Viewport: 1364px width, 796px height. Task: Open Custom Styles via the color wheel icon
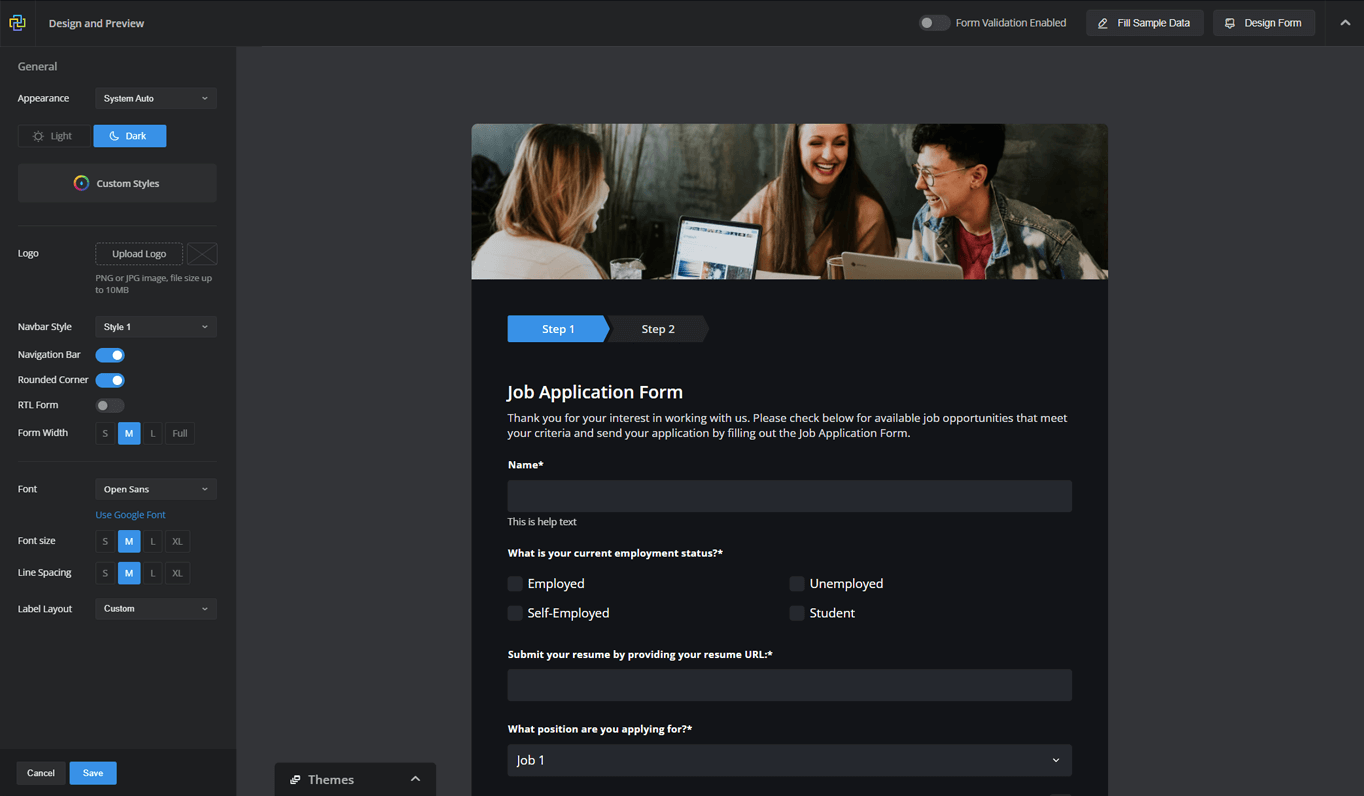coord(81,183)
